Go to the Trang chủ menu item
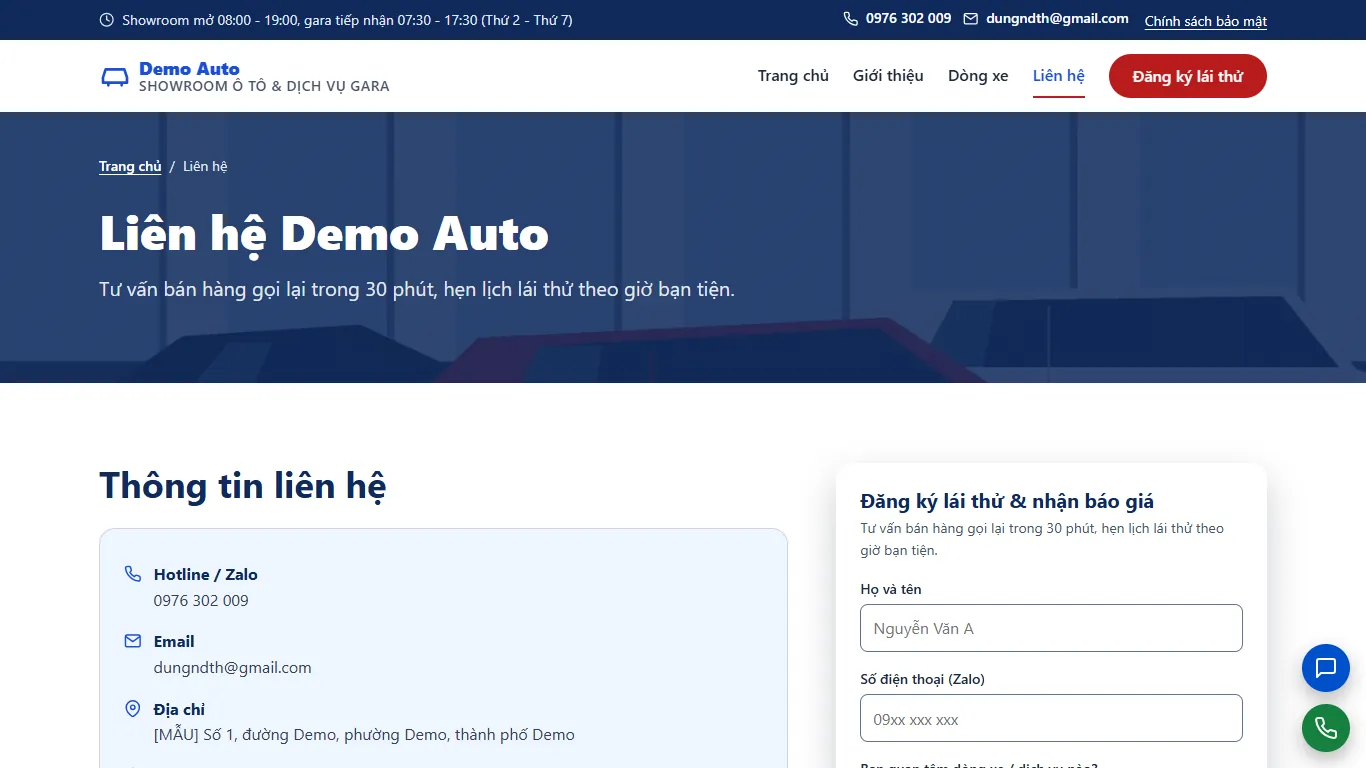Screen dimensions: 1366x768 (x=793, y=76)
